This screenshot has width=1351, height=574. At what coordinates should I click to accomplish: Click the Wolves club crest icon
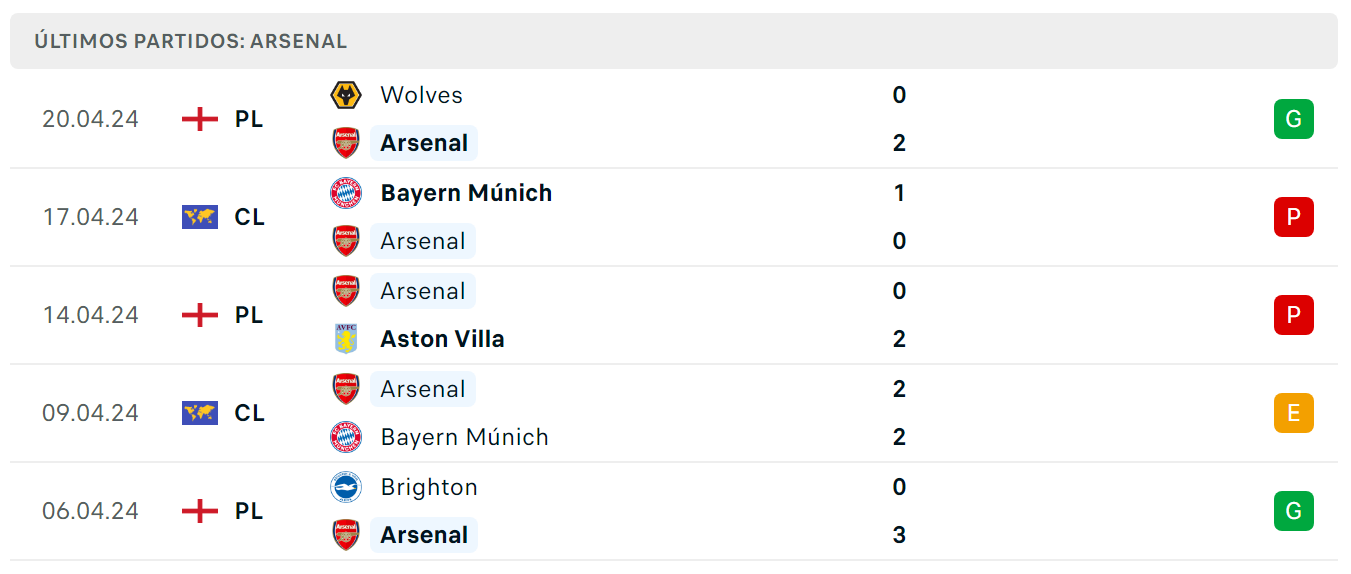346,95
